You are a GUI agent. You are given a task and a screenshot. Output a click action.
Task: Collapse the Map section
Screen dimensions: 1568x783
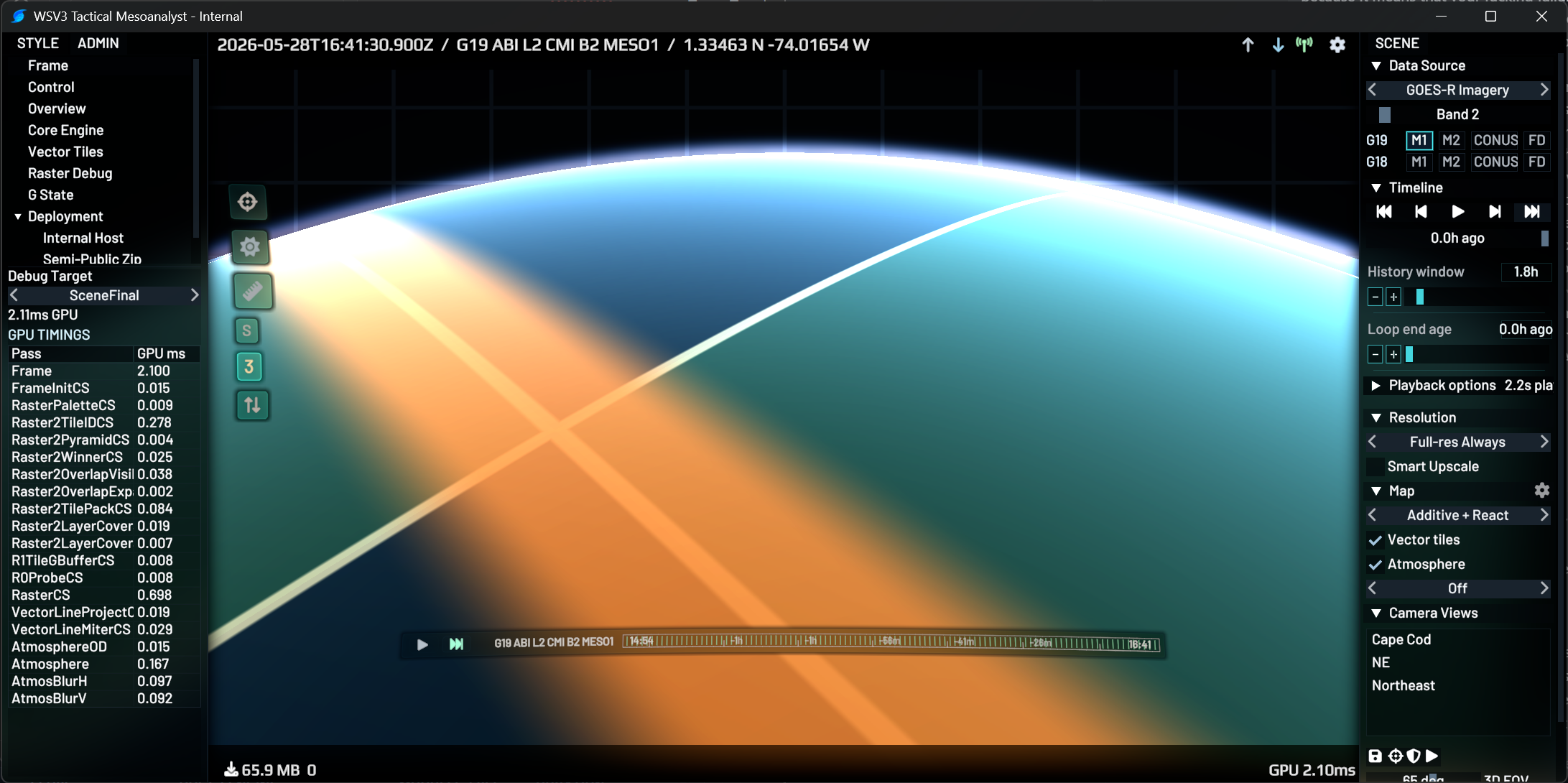pos(1376,491)
